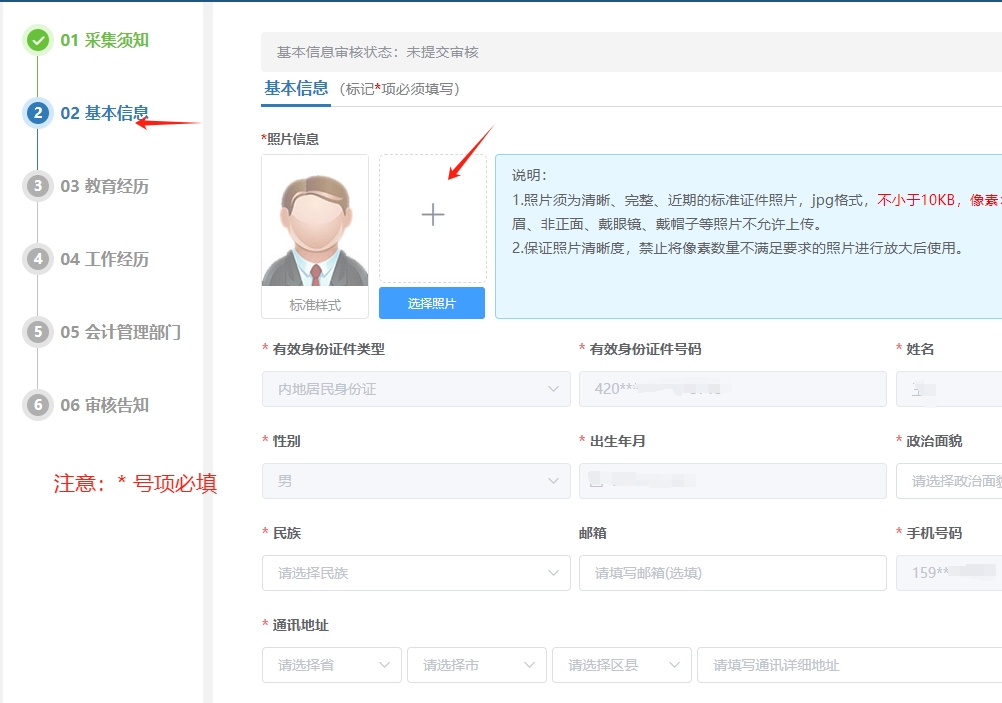The height and width of the screenshot is (703, 1002).
Task: Click the step 5 circle icon
Action: point(38,332)
